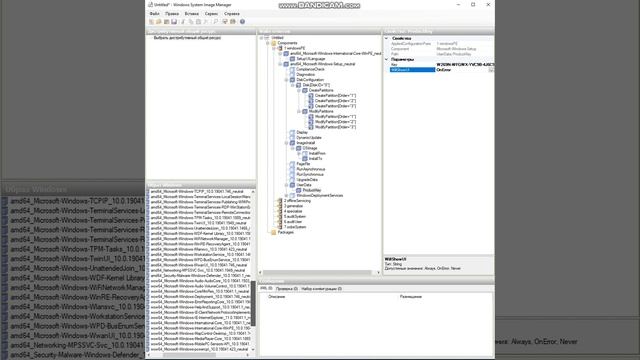Collapse the ModifyPartitions tree expander
Viewport: 640px width, 360px height.
[x=299, y=111]
